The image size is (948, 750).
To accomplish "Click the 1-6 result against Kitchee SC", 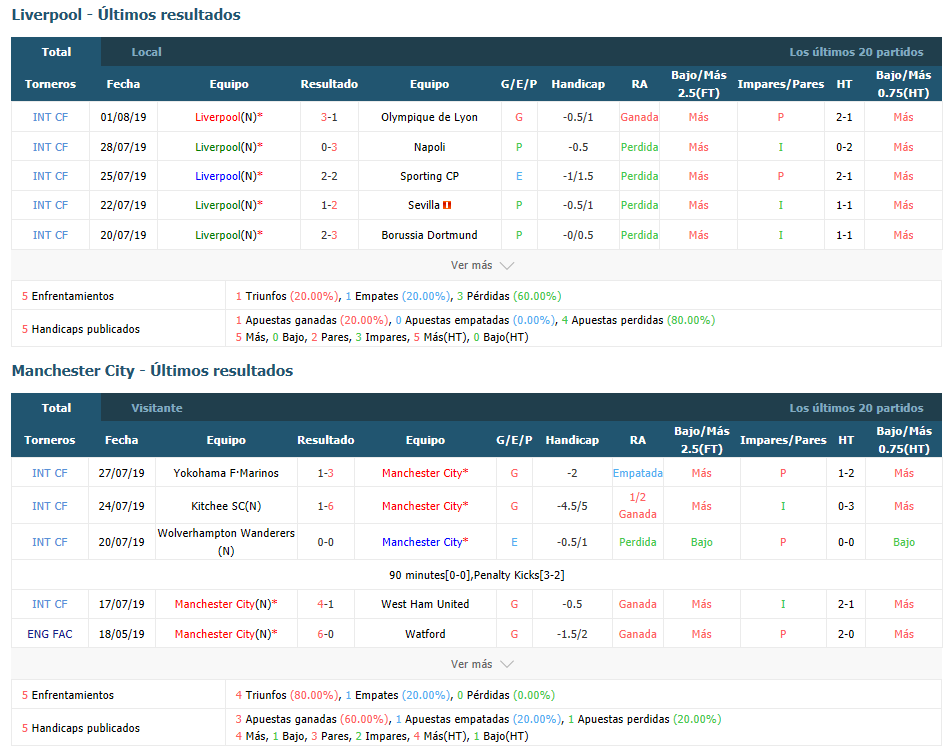I will (325, 506).
